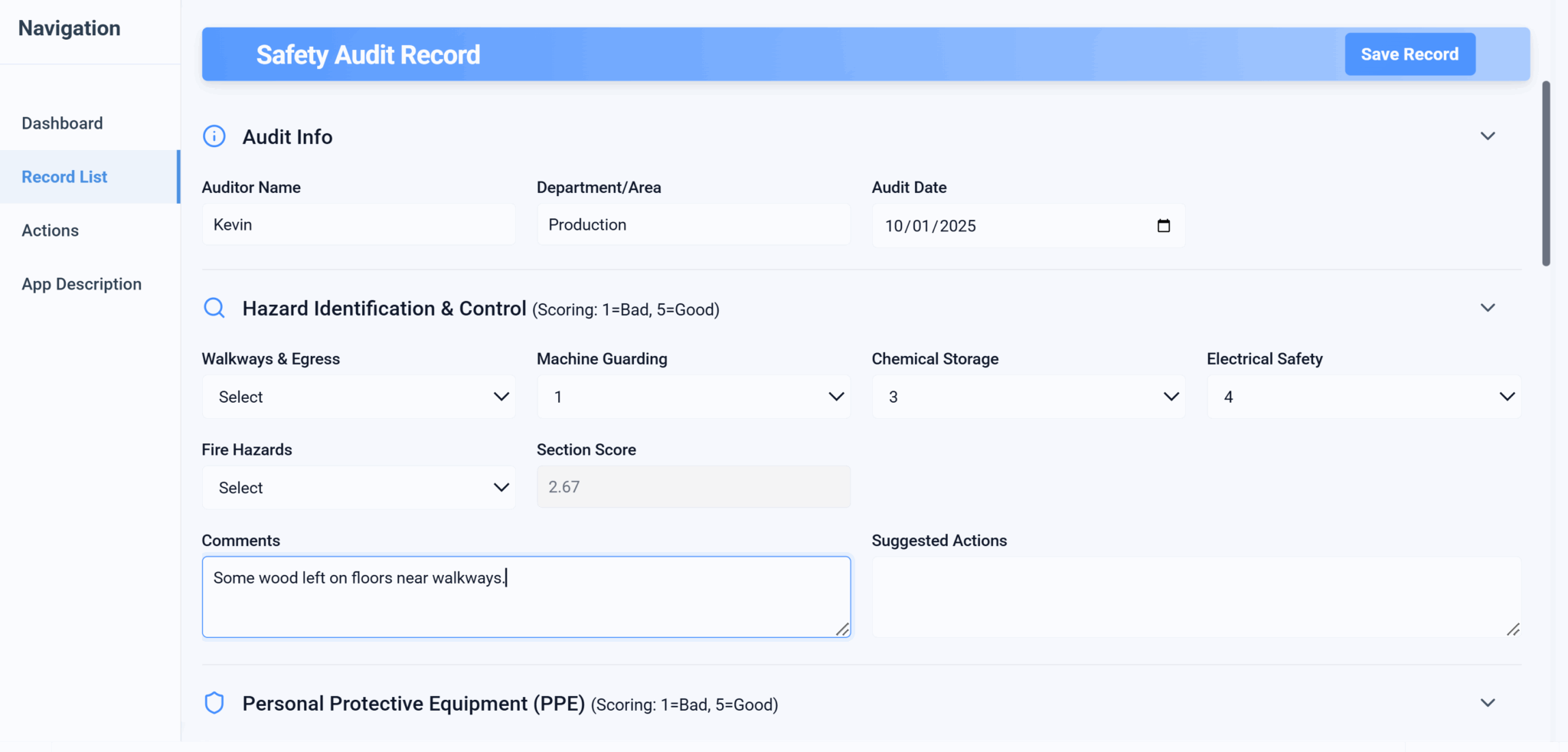Click the Hazard Identification magnifier icon
This screenshot has height=752, width=1568.
[214, 308]
